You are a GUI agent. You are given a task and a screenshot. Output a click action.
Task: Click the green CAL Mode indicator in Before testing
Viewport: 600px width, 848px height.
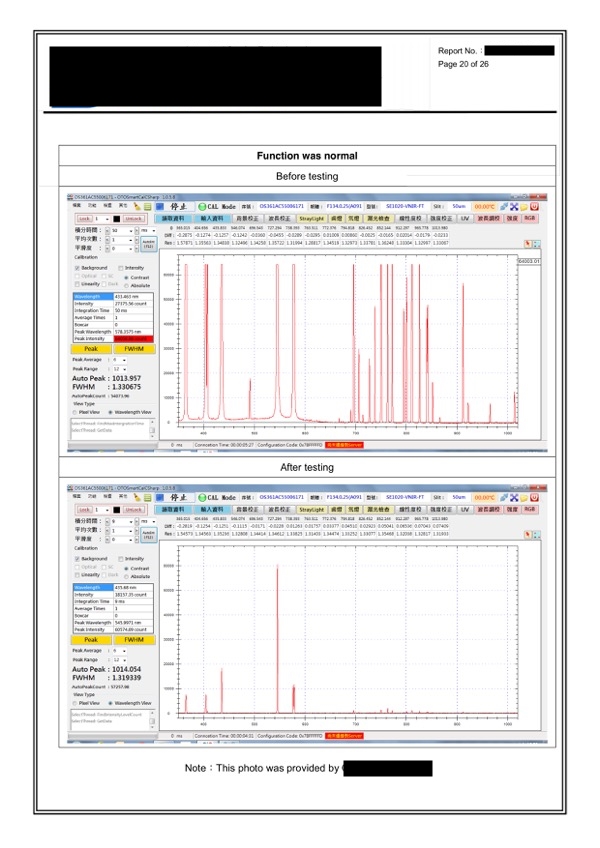(217, 207)
